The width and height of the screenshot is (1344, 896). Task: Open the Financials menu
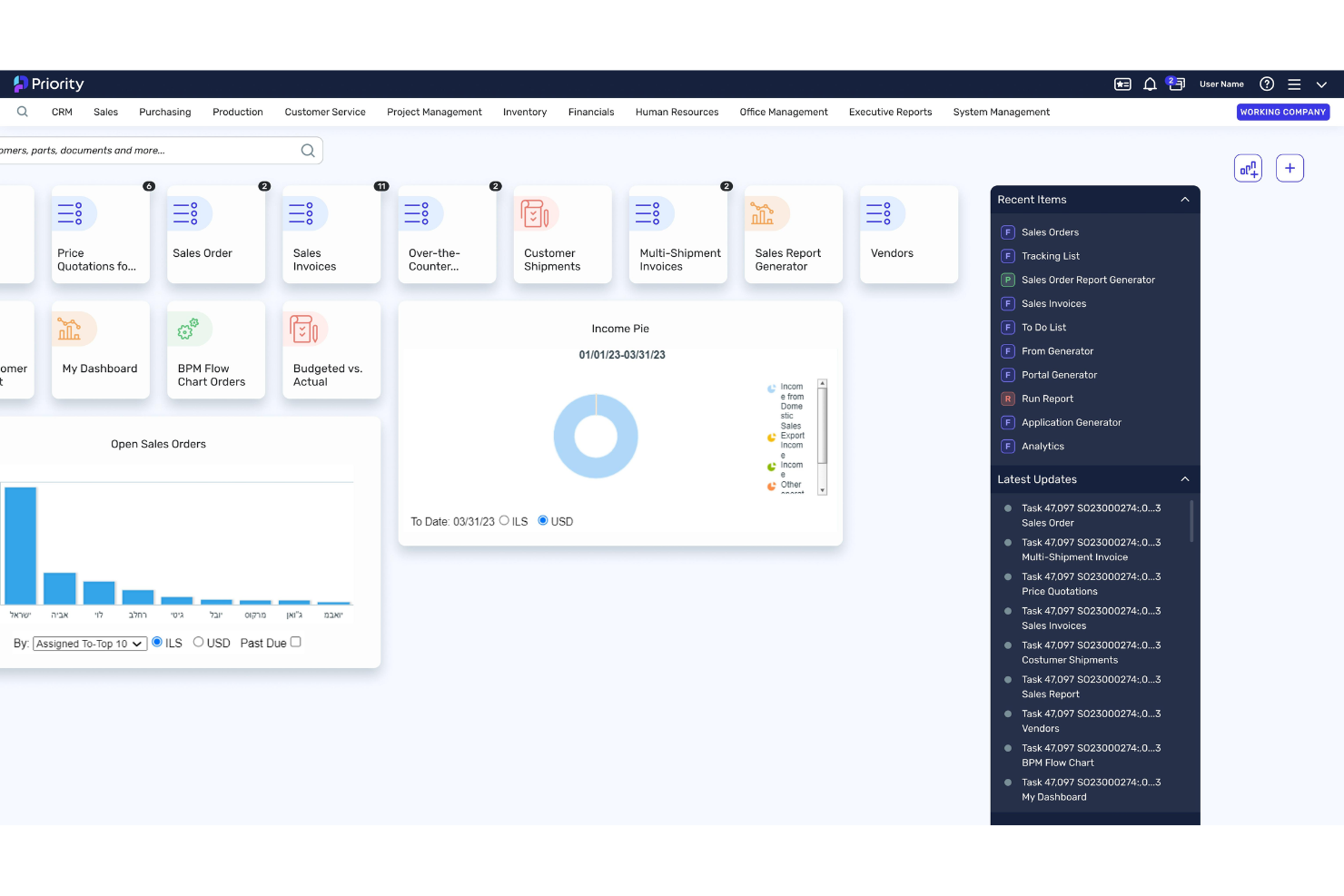[591, 112]
